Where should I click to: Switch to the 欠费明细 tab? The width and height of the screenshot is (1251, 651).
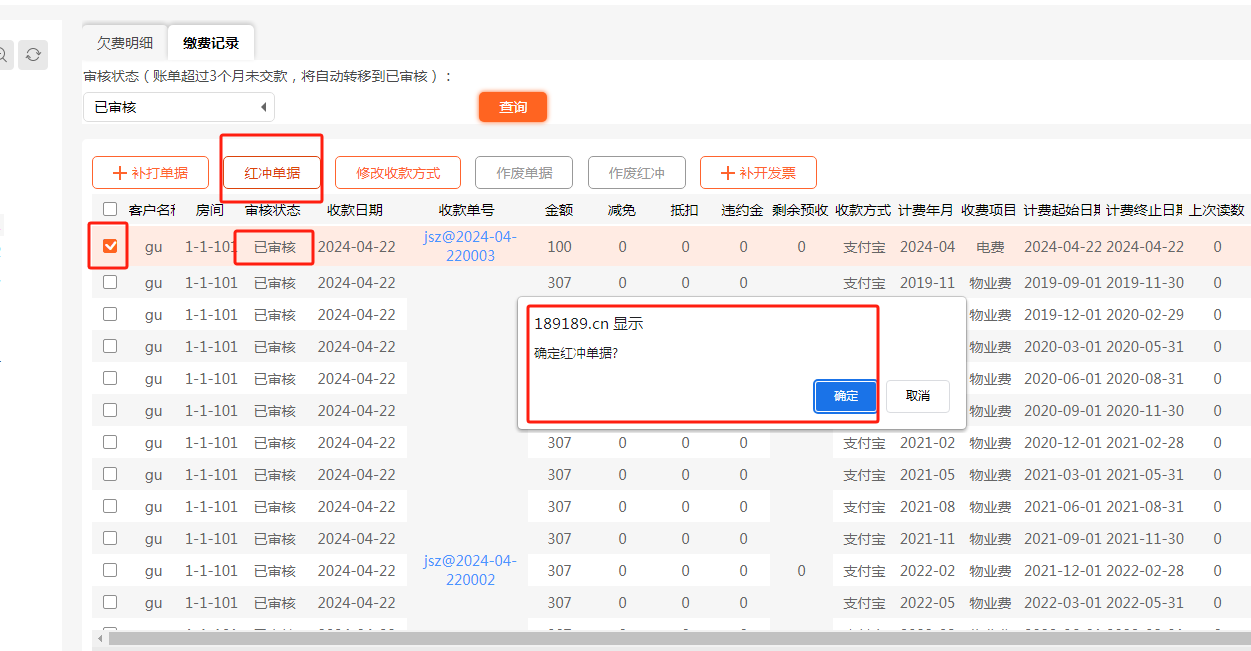pos(125,43)
